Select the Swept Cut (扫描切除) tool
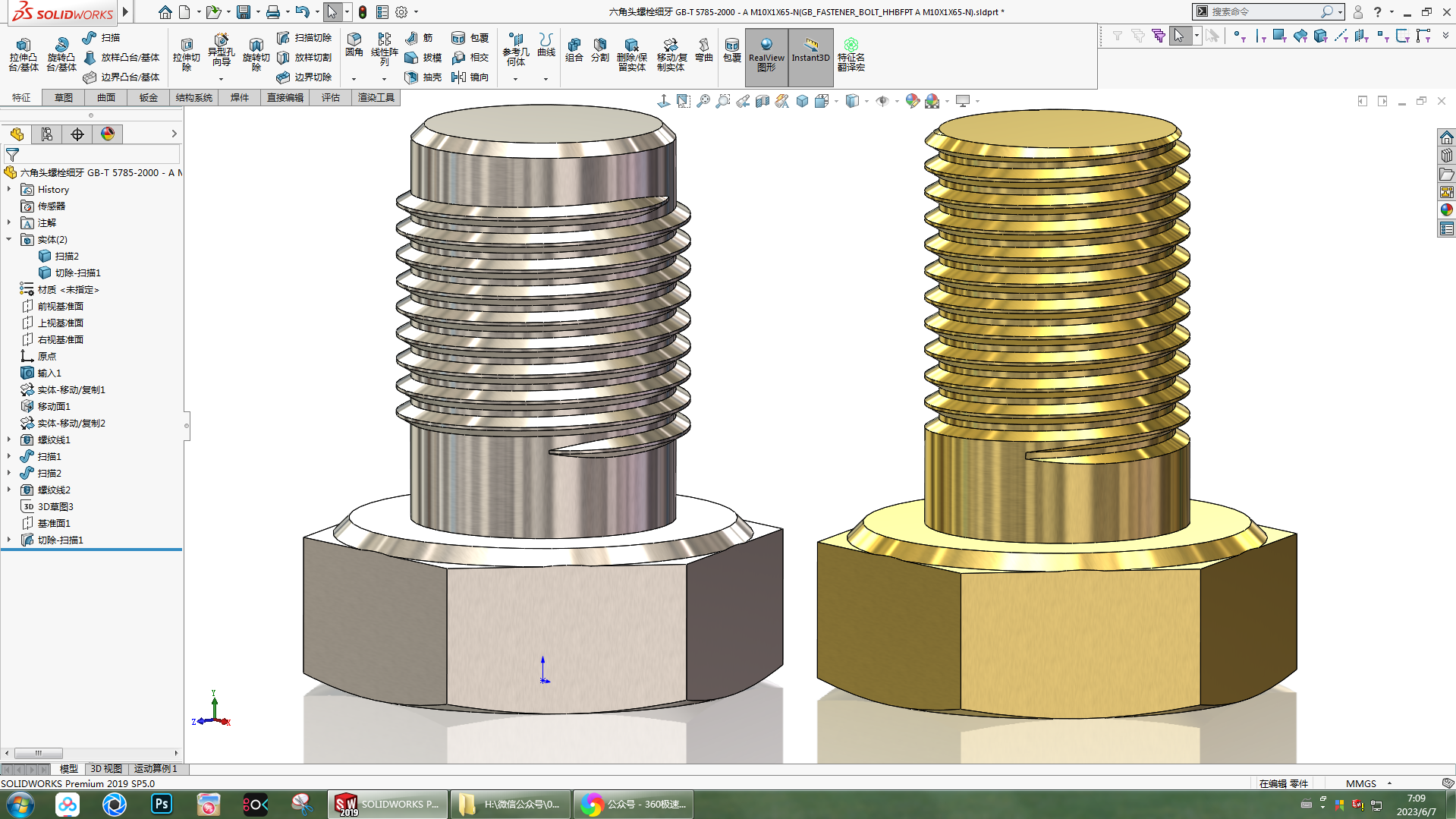The height and width of the screenshot is (819, 1456). point(304,37)
